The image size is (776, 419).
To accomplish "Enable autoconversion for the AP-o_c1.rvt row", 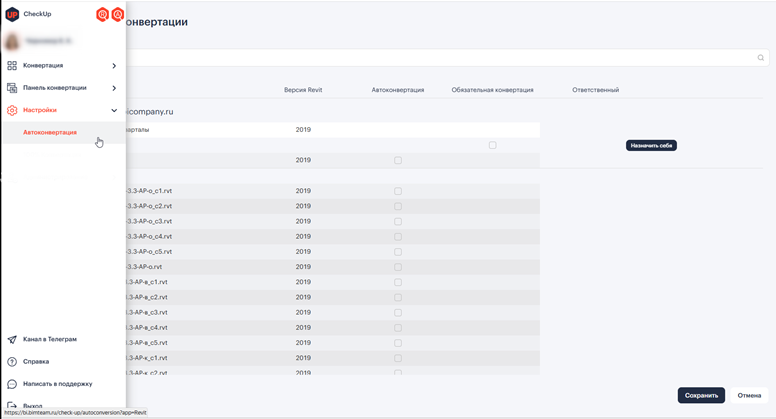I will tap(397, 191).
